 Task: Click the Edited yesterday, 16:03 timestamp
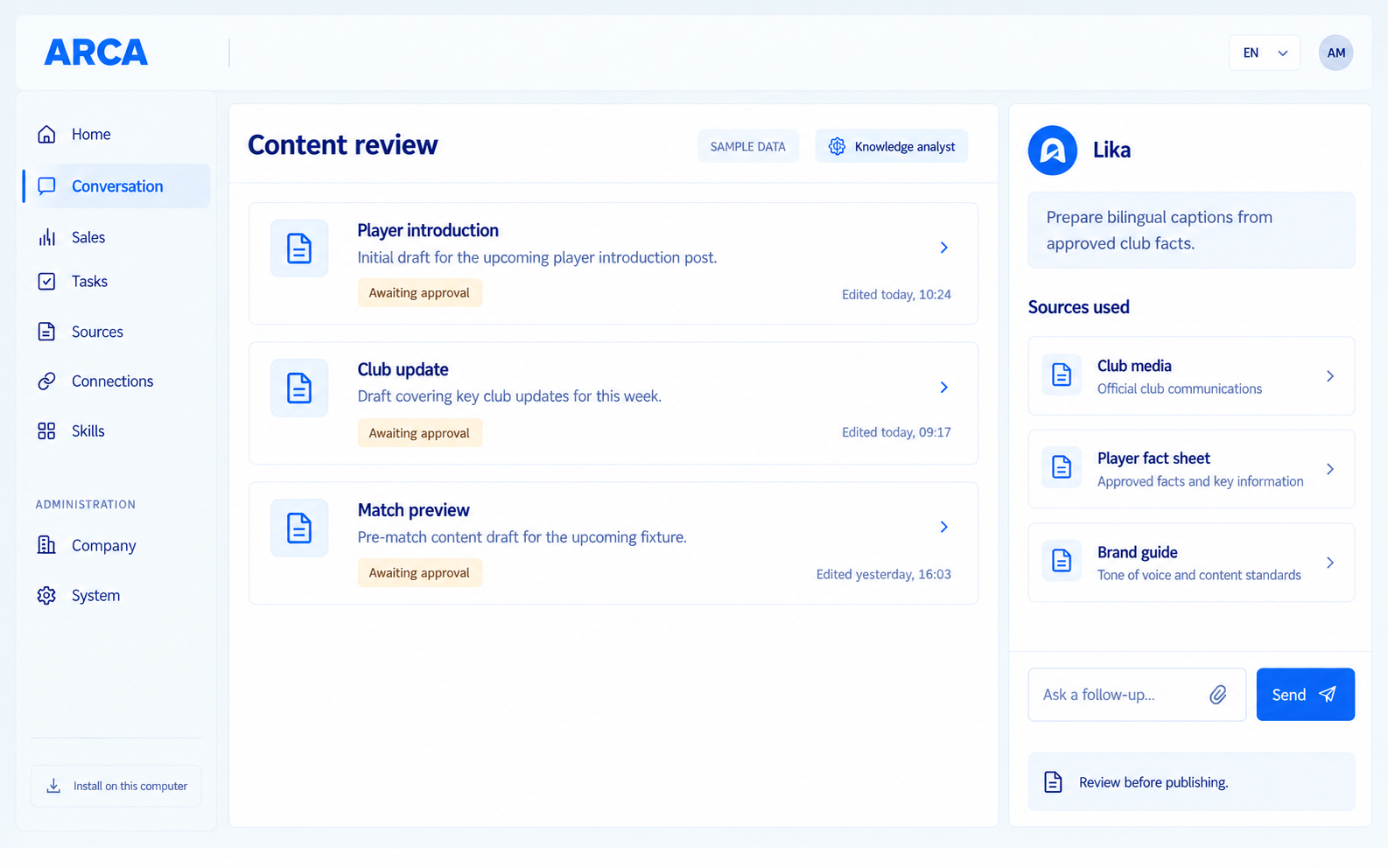[x=883, y=575]
